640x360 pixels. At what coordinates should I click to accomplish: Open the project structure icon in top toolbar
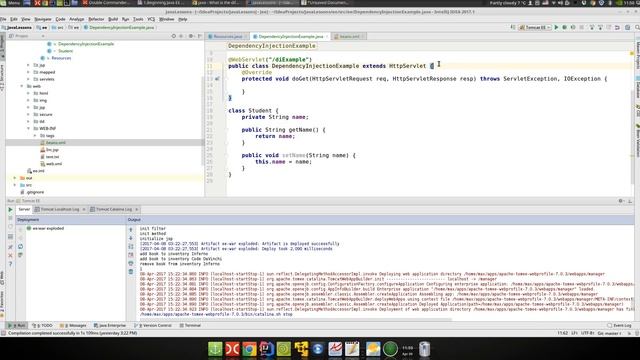627,27
